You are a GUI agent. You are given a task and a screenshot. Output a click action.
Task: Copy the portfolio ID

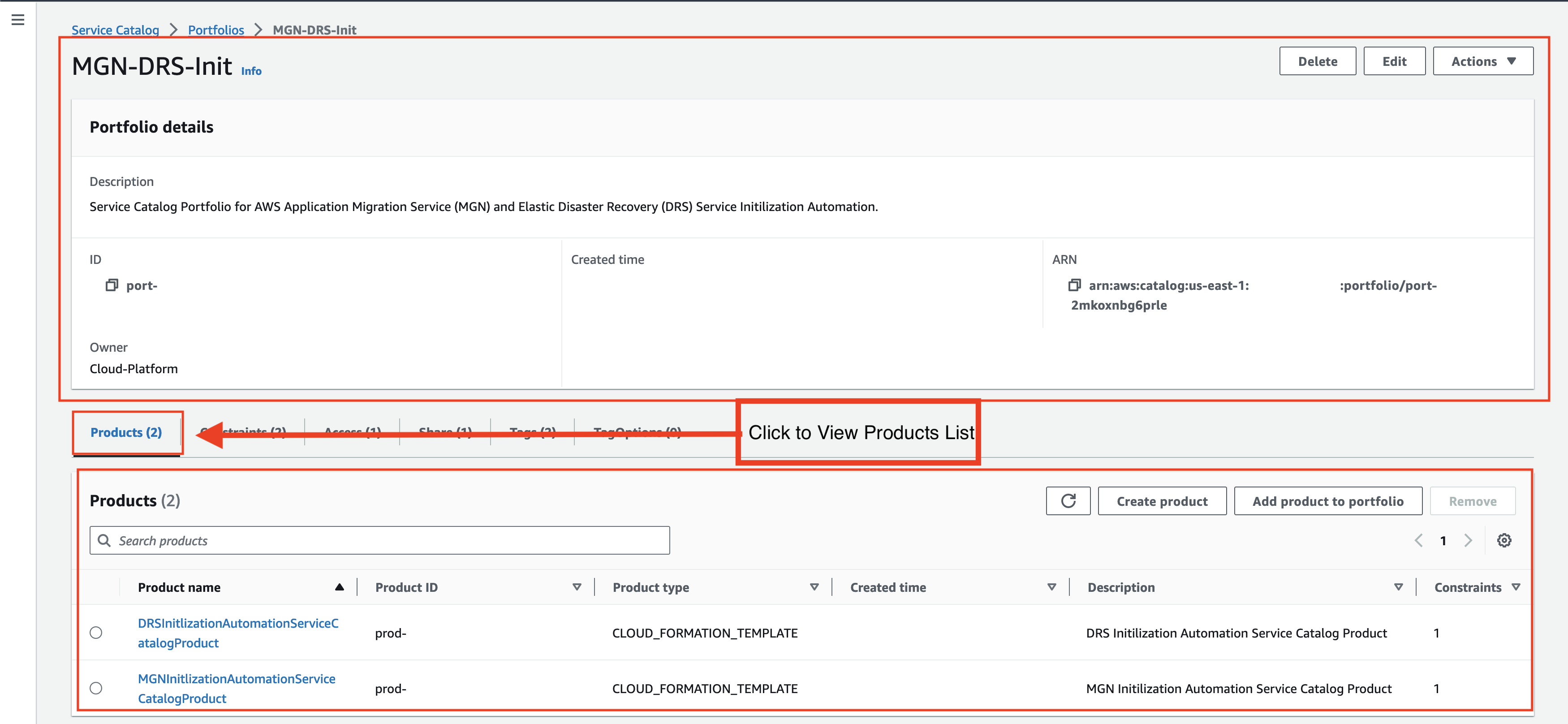(x=112, y=284)
